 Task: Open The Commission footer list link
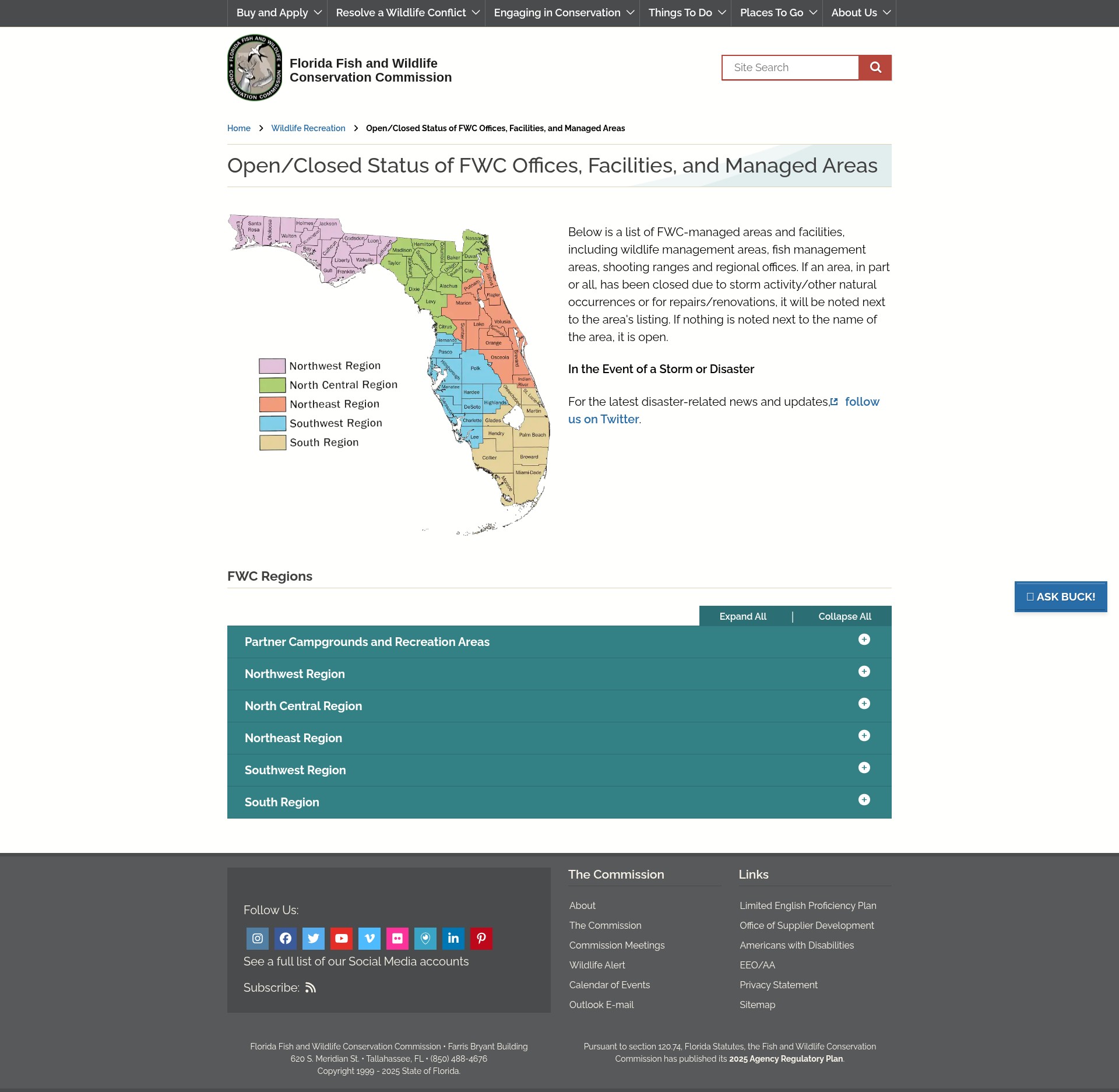605,925
